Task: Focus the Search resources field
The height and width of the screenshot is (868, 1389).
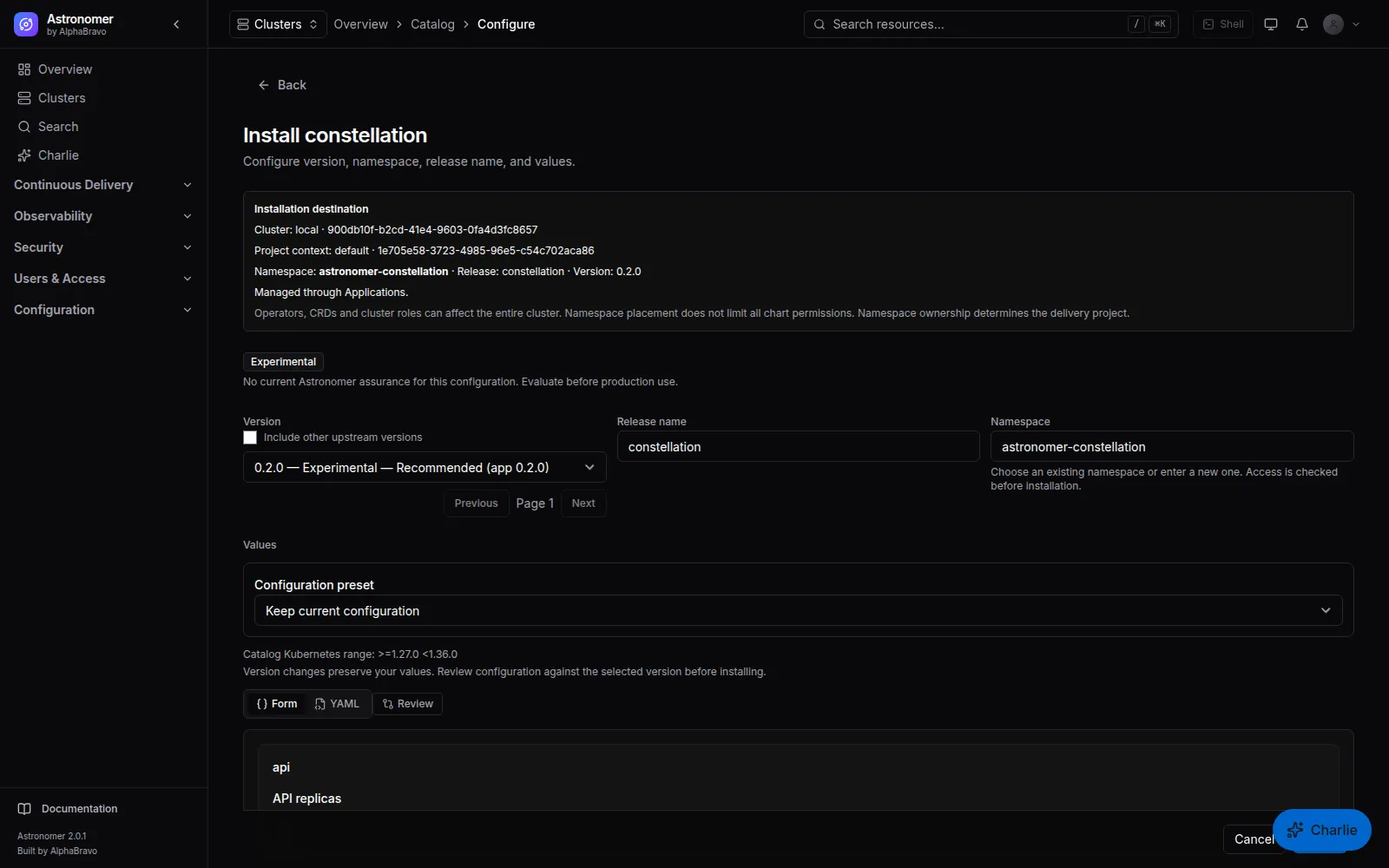Action: point(991,24)
